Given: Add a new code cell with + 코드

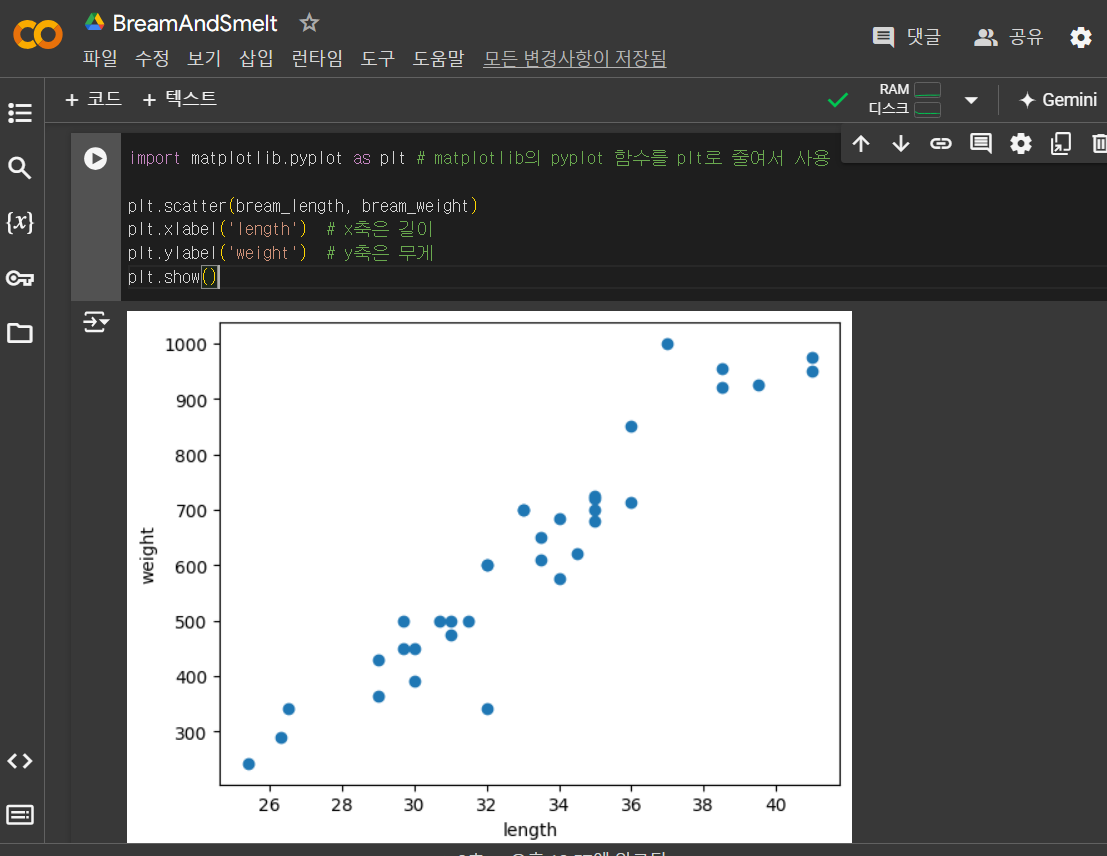Looking at the screenshot, I should (93, 99).
